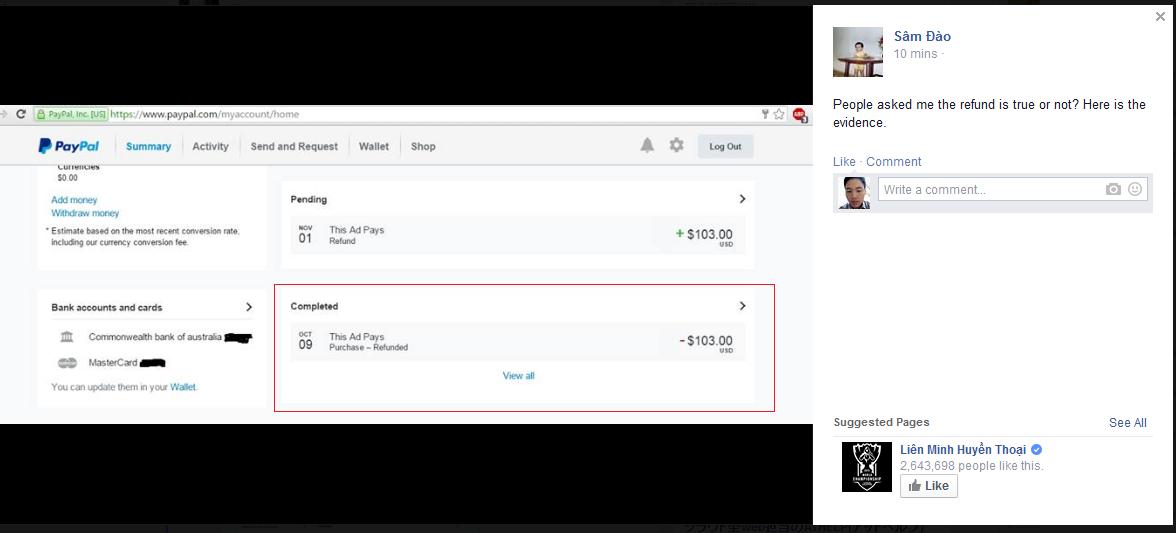Open the Shop tab
1176x533 pixels.
click(x=423, y=146)
